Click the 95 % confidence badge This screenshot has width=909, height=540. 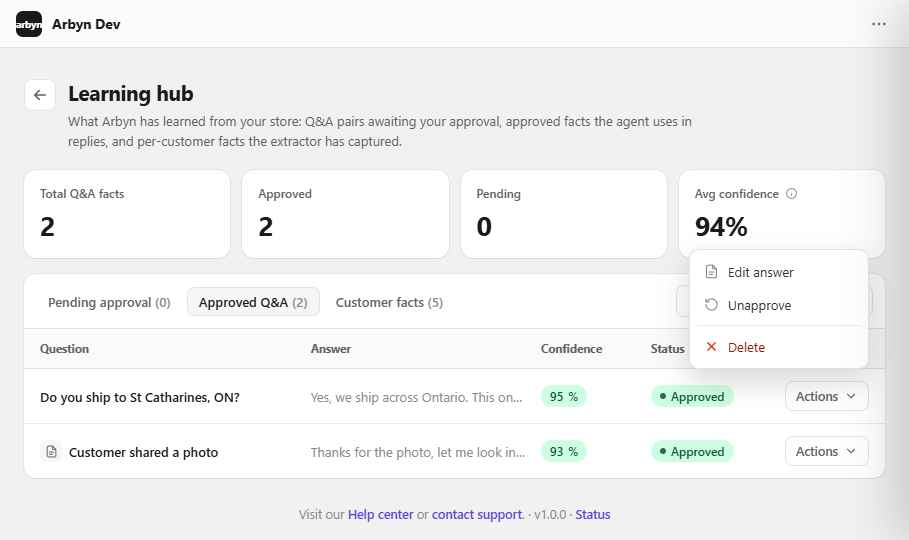563,397
